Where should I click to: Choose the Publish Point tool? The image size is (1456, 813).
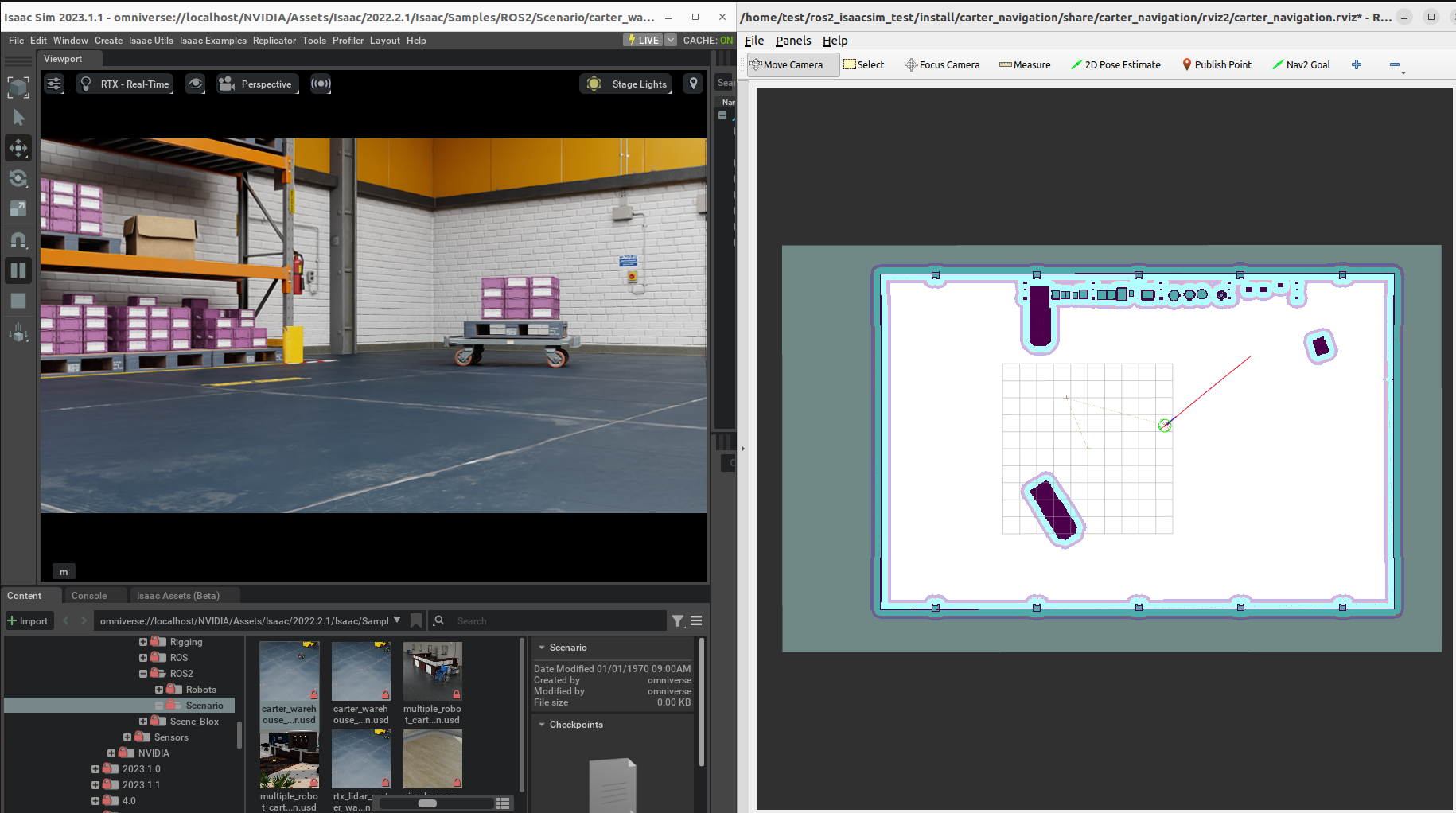pos(1217,65)
